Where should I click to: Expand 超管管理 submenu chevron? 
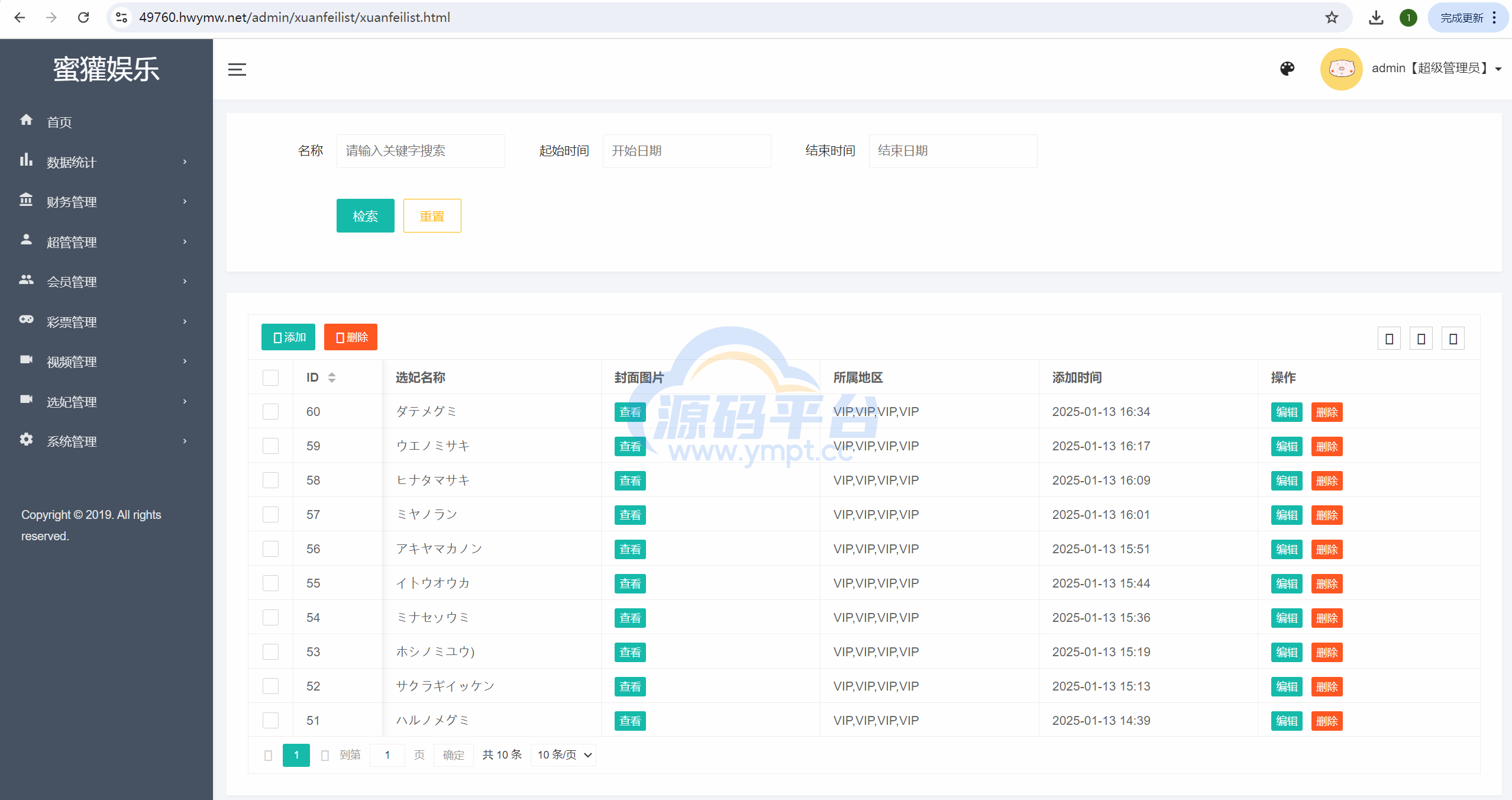(x=185, y=241)
